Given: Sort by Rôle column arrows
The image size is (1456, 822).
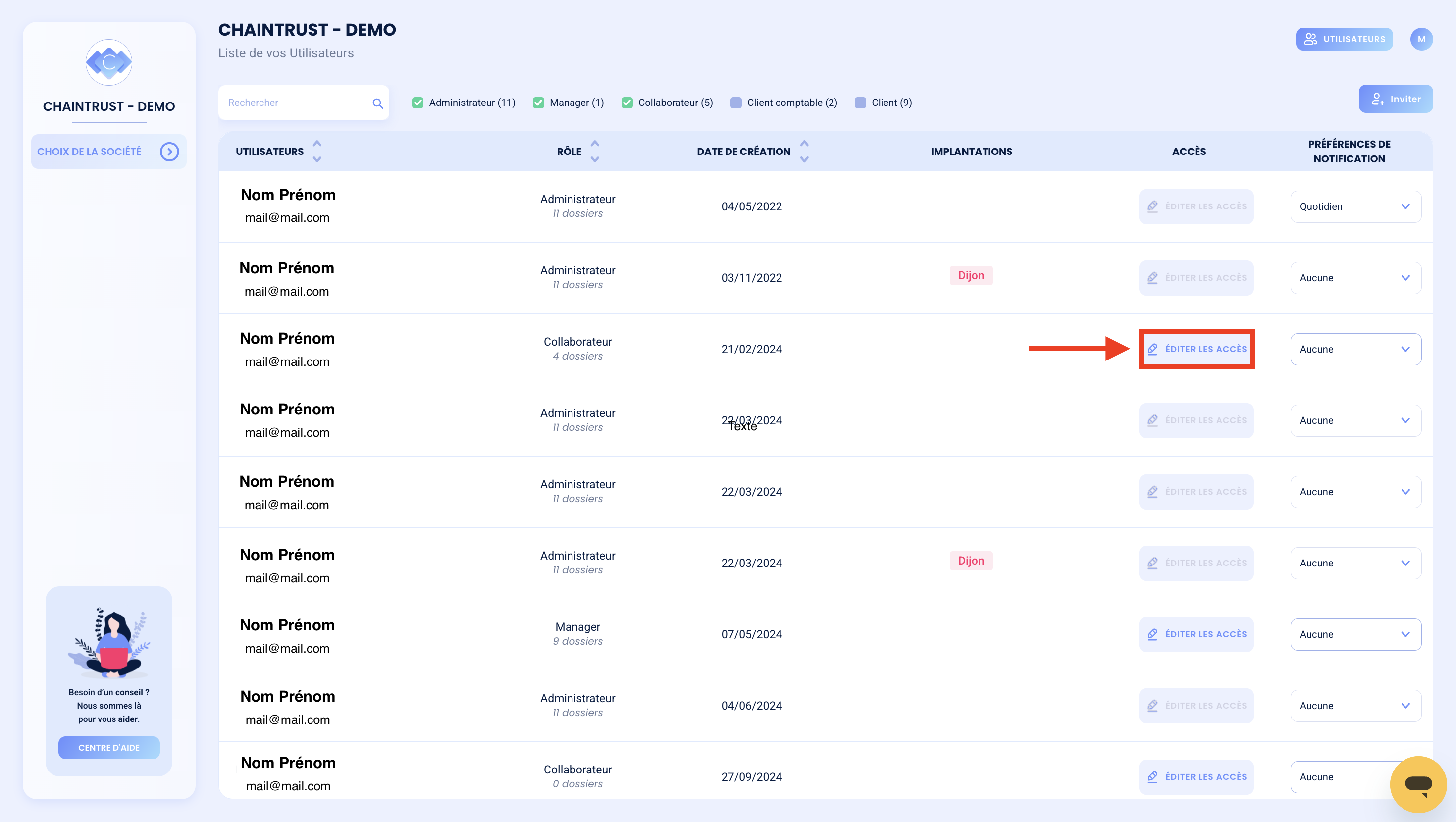Looking at the screenshot, I should pos(595,151).
